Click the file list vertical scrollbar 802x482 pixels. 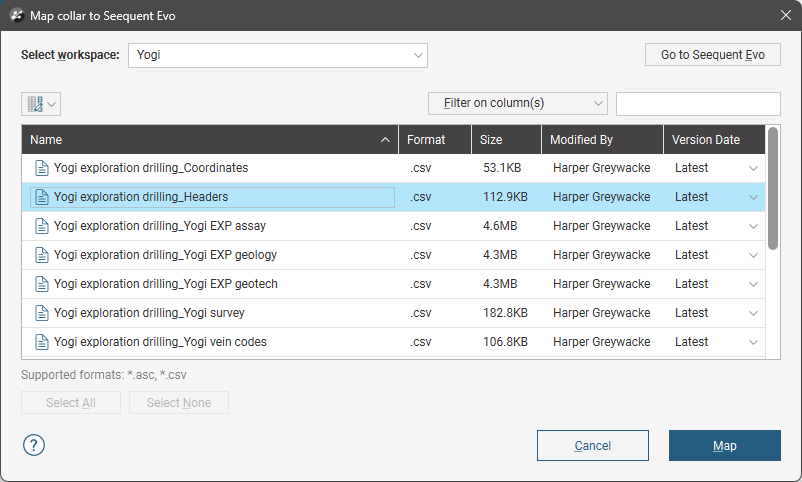772,190
